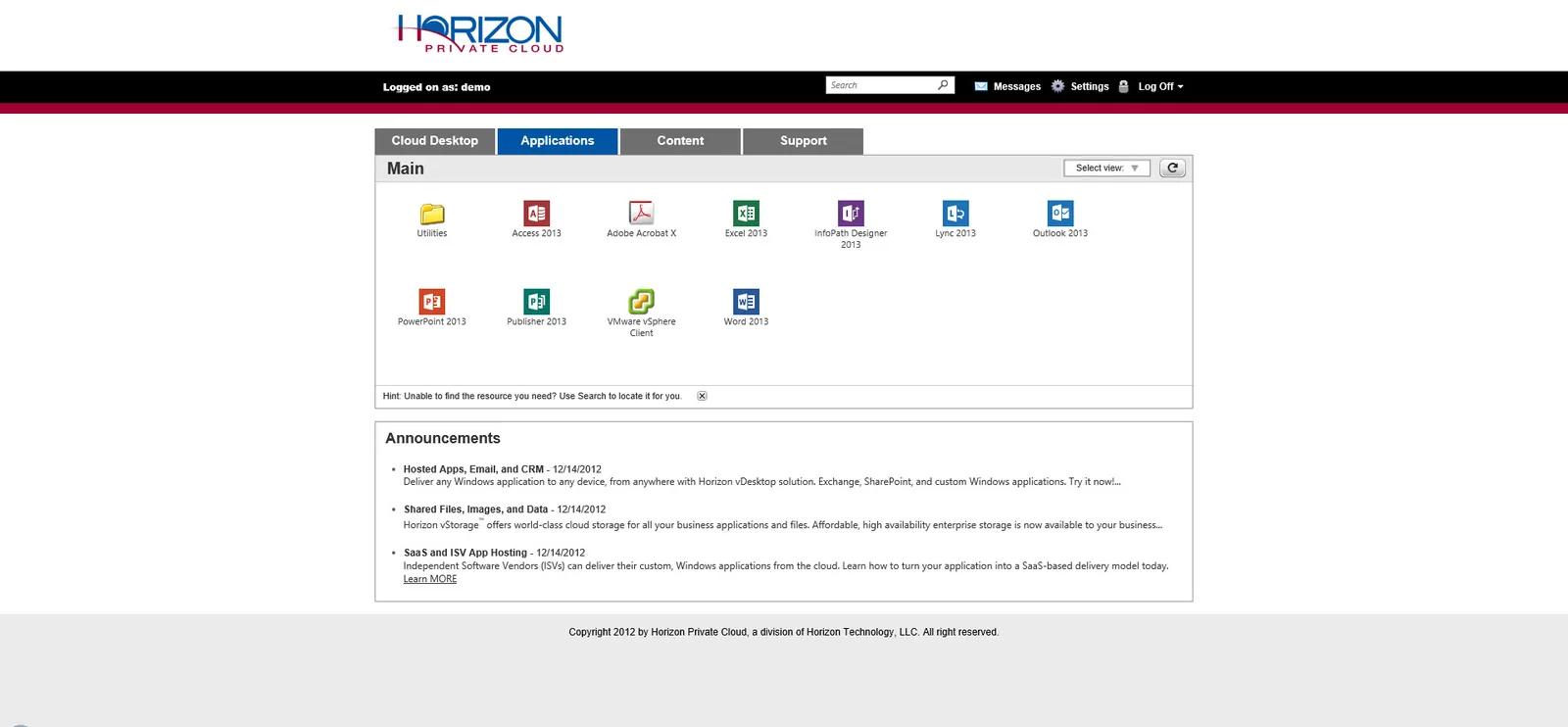Launch the Access 2013 application icon
Image resolution: width=1568 pixels, height=727 pixels.
point(537,214)
